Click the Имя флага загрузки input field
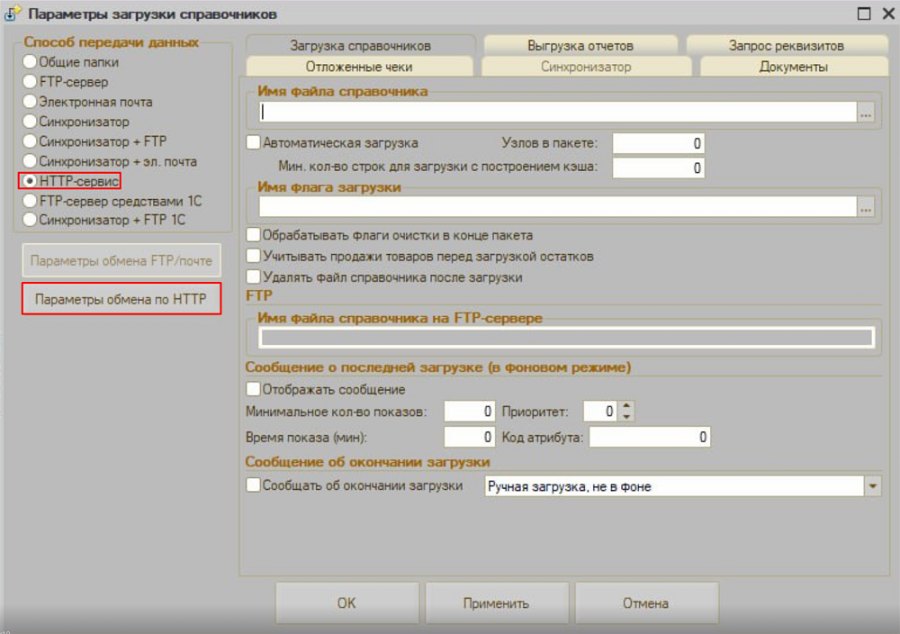Viewport: 900px width, 634px height. [557, 207]
